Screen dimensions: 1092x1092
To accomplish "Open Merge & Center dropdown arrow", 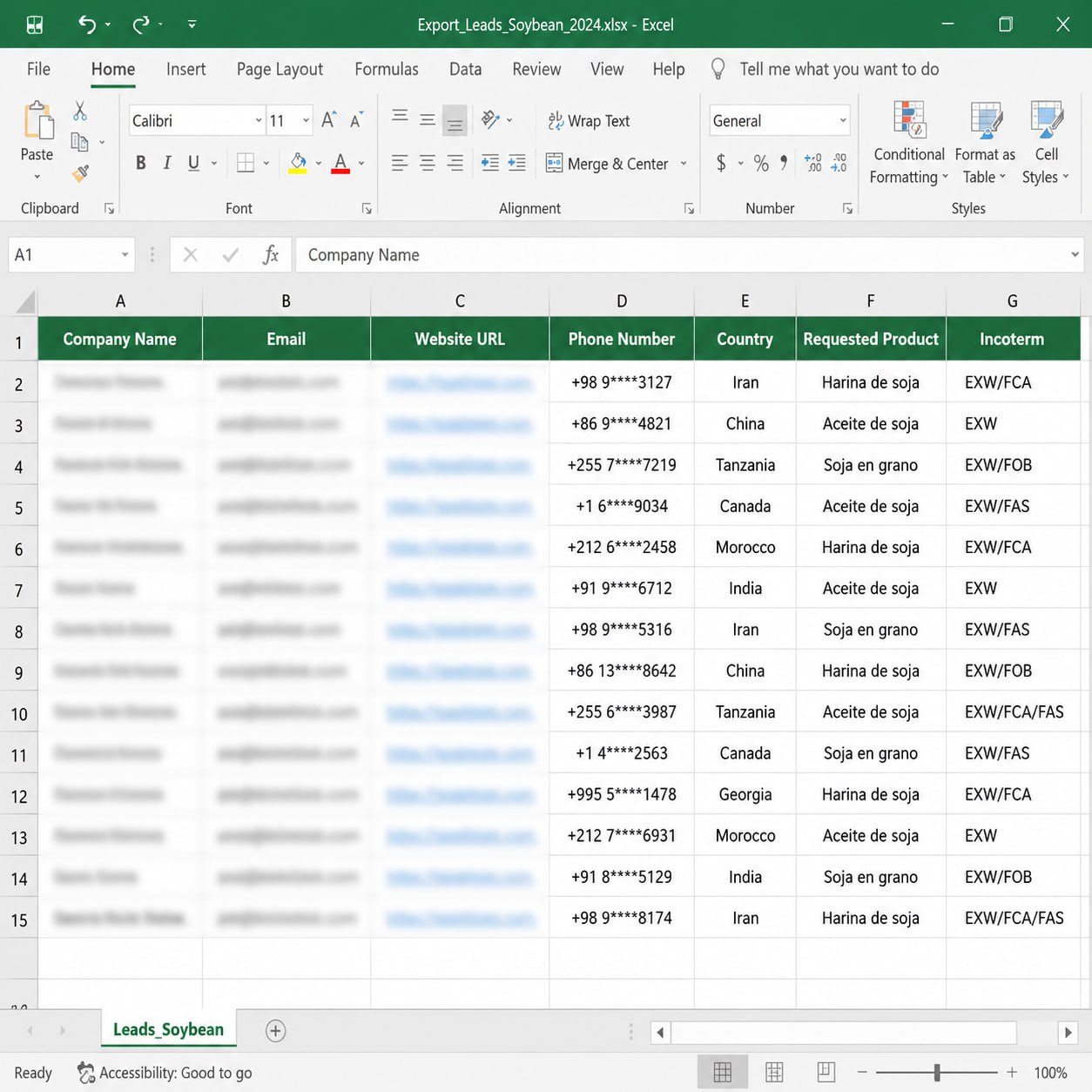I will [684, 164].
